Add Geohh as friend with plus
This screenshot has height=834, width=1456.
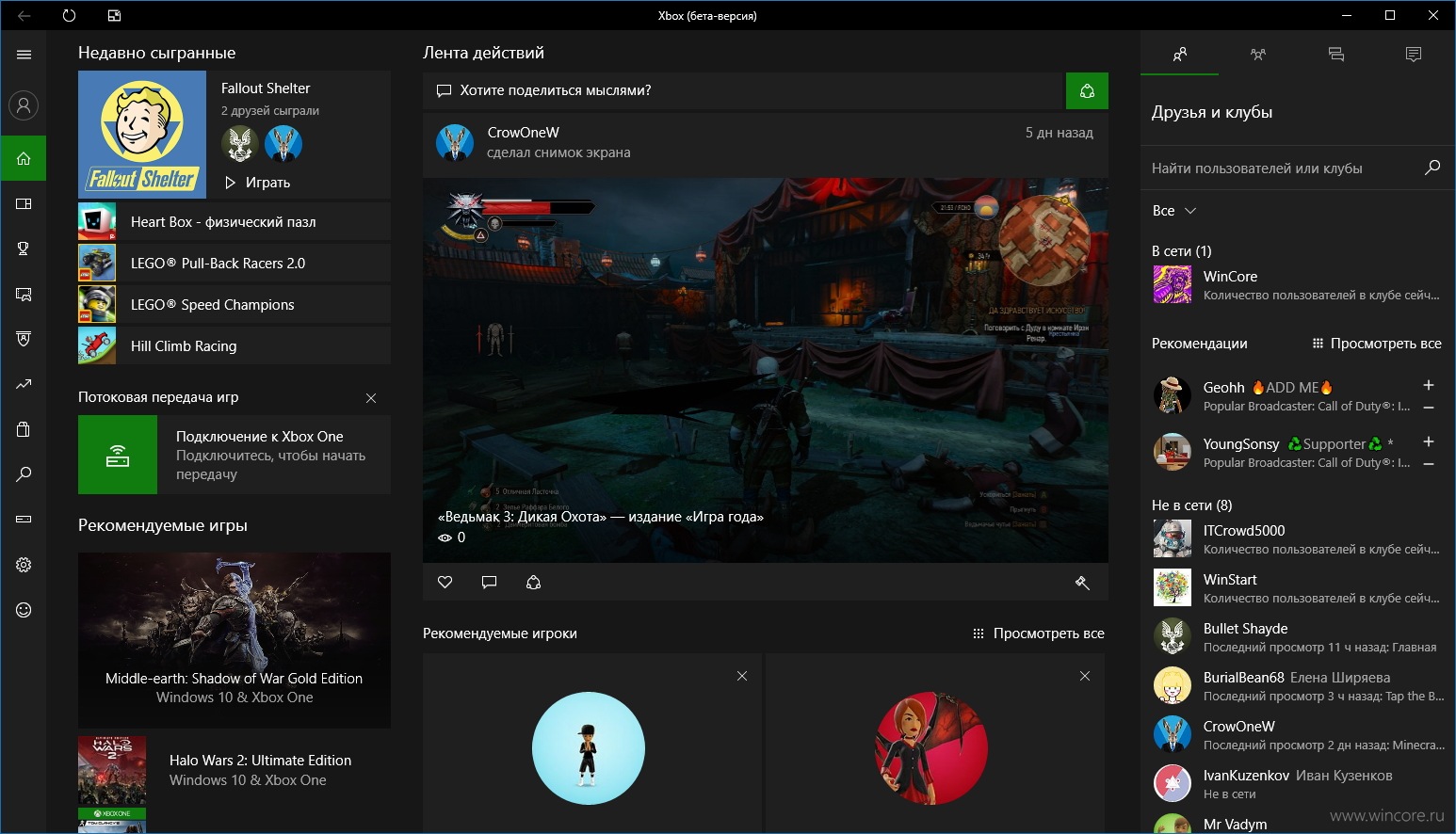(1429, 385)
